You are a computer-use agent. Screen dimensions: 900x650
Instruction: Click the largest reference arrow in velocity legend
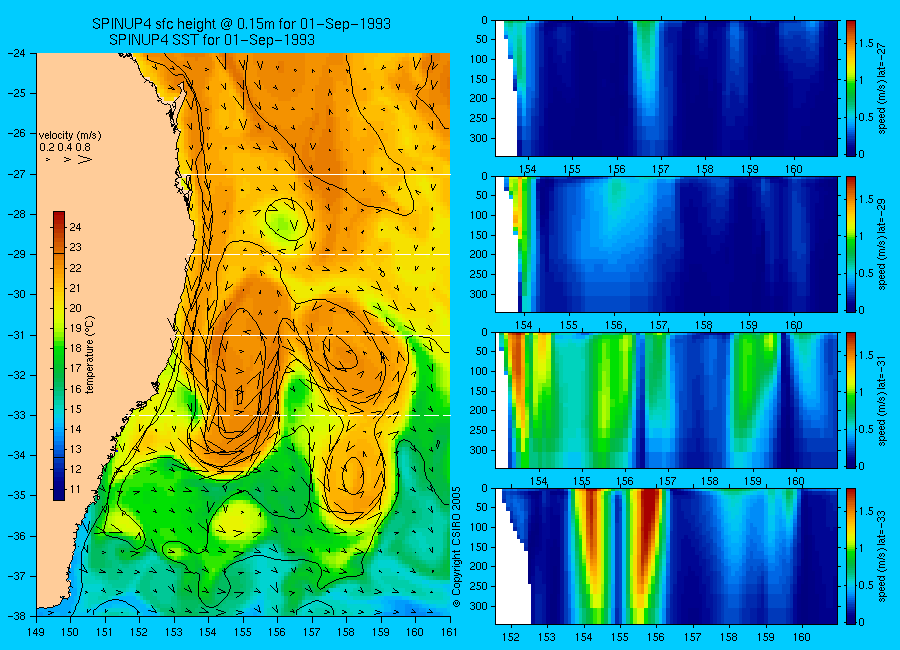tap(84, 159)
